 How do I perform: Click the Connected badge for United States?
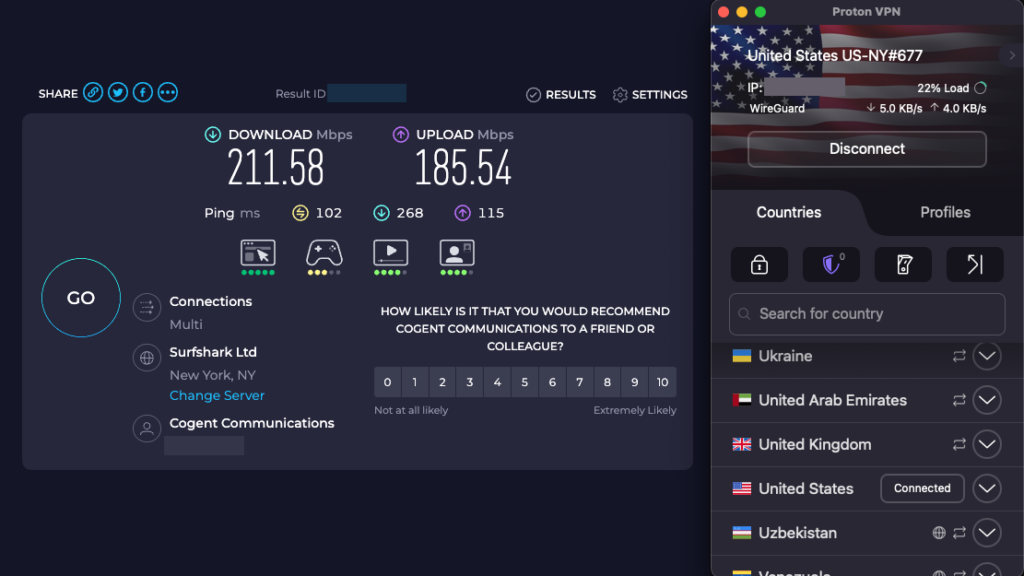pyautogui.click(x=922, y=488)
